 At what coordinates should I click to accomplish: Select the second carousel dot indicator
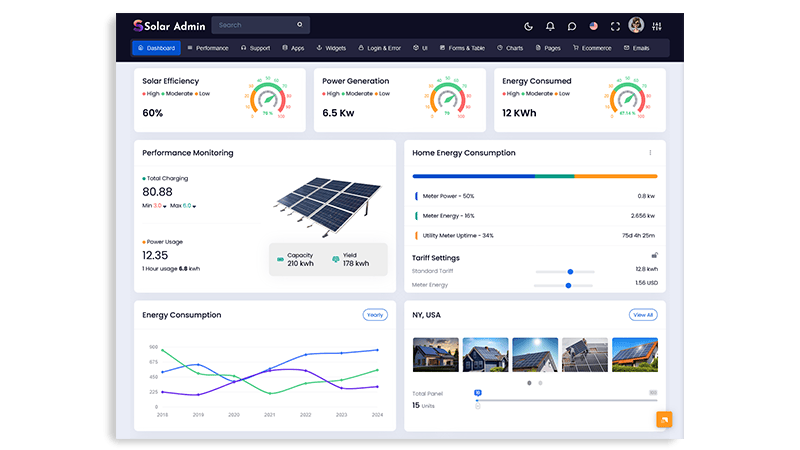[540, 383]
